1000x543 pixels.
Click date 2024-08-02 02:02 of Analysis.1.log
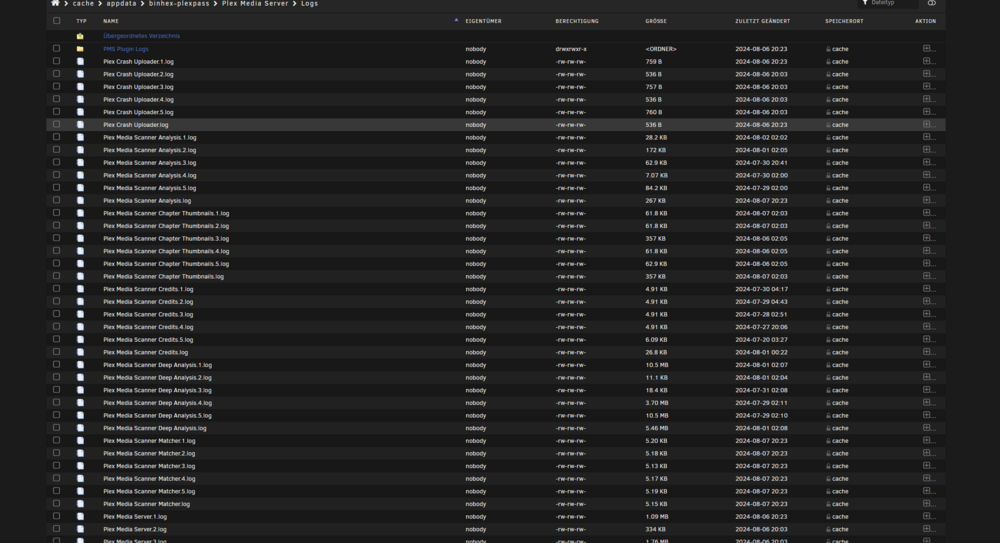[761, 137]
